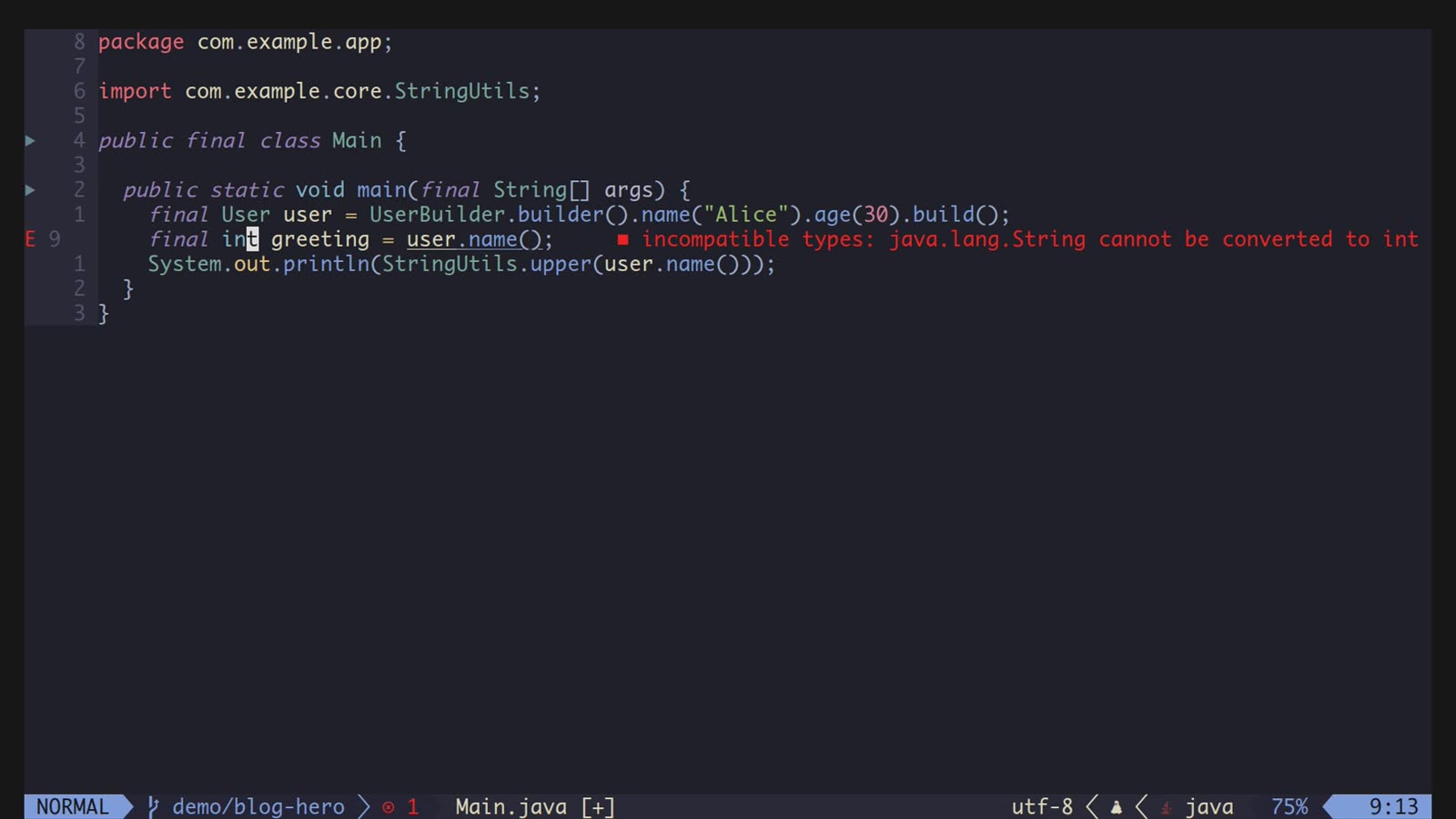This screenshot has height=819, width=1456.
Task: Click the Main.java [+] file name
Action: click(x=535, y=806)
